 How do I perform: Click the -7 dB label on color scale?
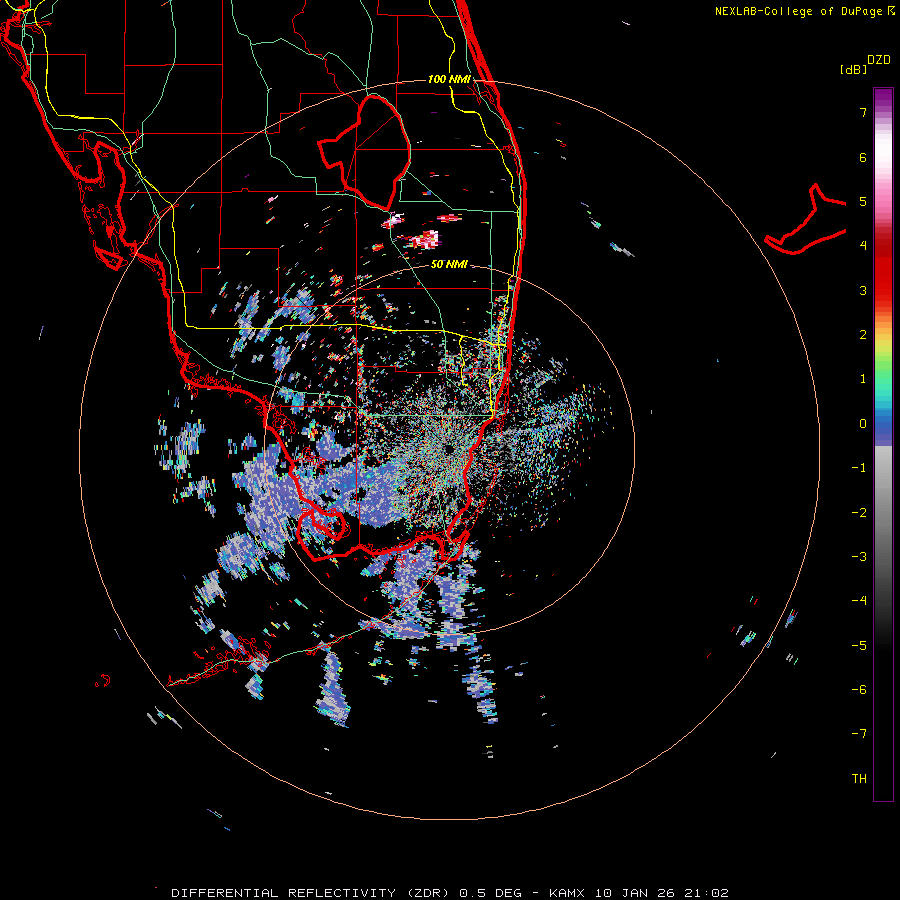pos(859,734)
